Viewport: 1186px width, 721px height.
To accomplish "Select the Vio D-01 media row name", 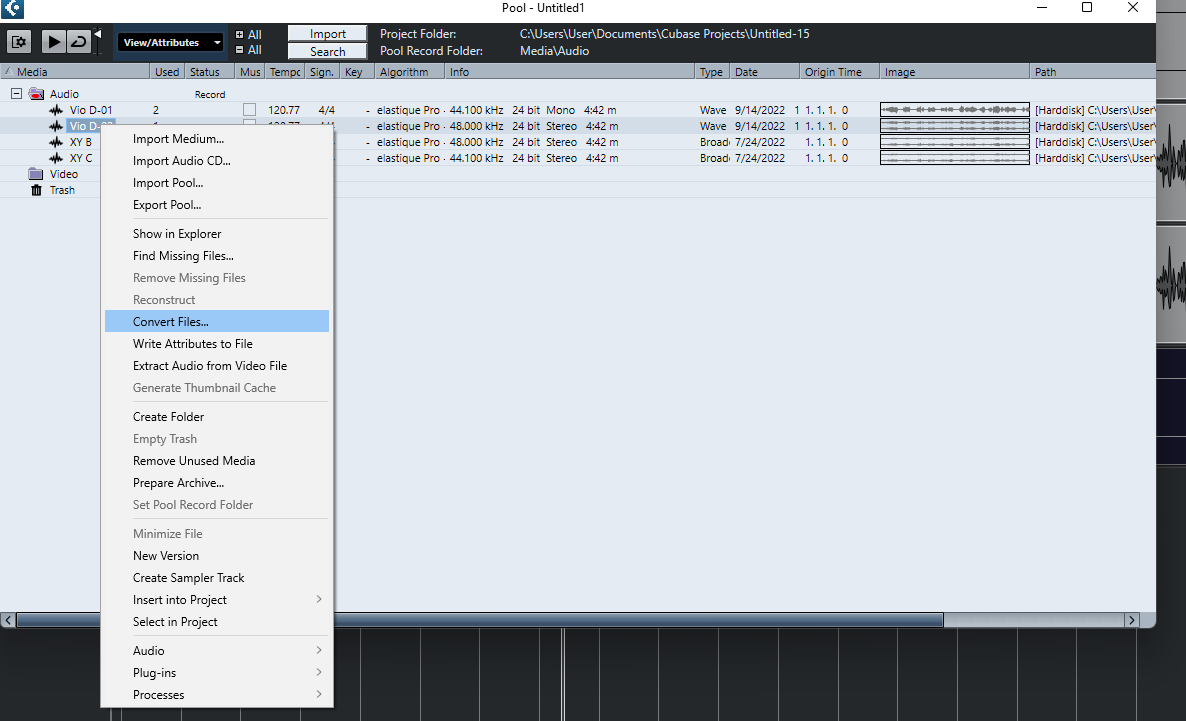I will pos(91,110).
